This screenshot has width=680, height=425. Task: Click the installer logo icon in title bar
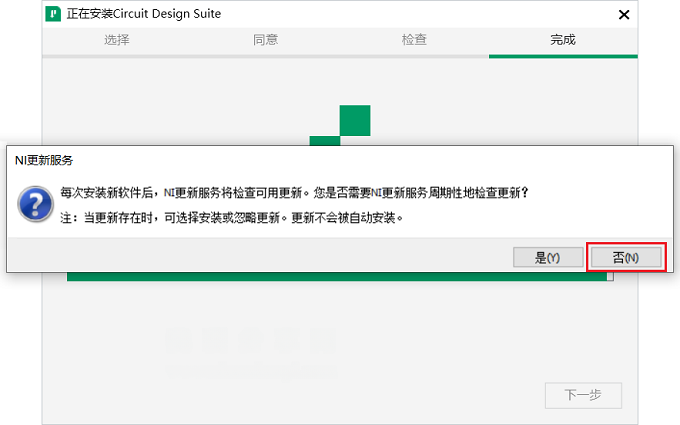53,13
